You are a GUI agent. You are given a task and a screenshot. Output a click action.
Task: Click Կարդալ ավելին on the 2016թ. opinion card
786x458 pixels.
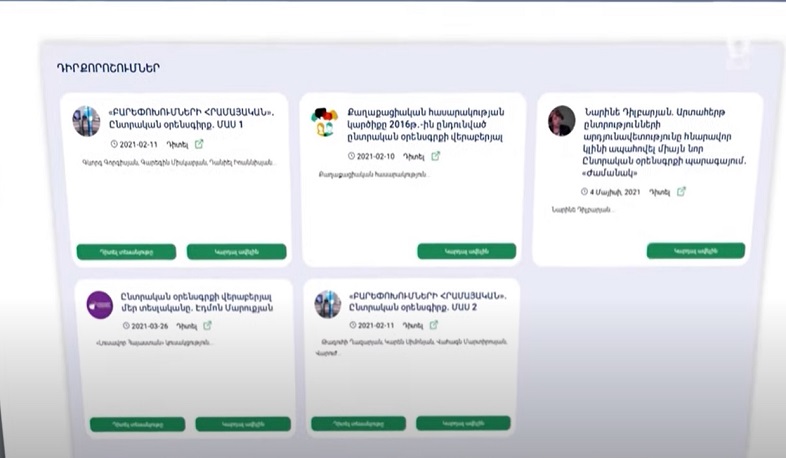466,251
